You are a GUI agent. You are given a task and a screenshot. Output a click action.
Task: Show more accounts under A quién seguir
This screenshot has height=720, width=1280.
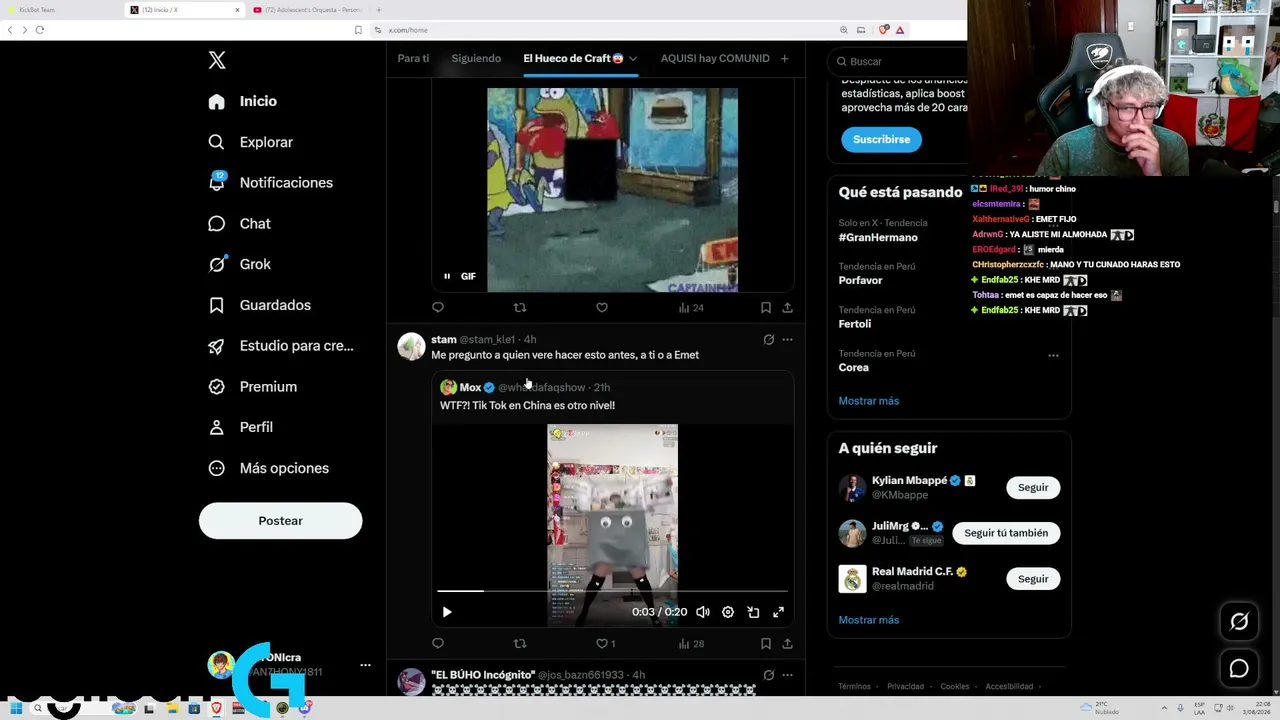pos(869,620)
